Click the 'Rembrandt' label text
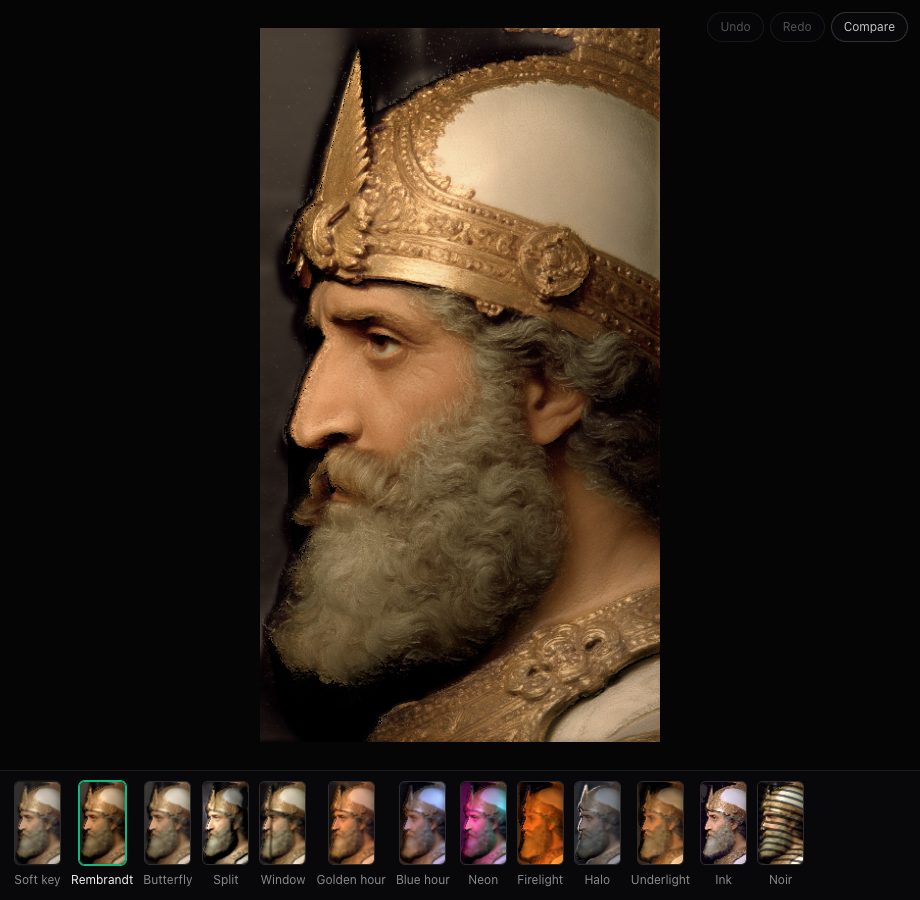This screenshot has width=920, height=900. point(102,879)
